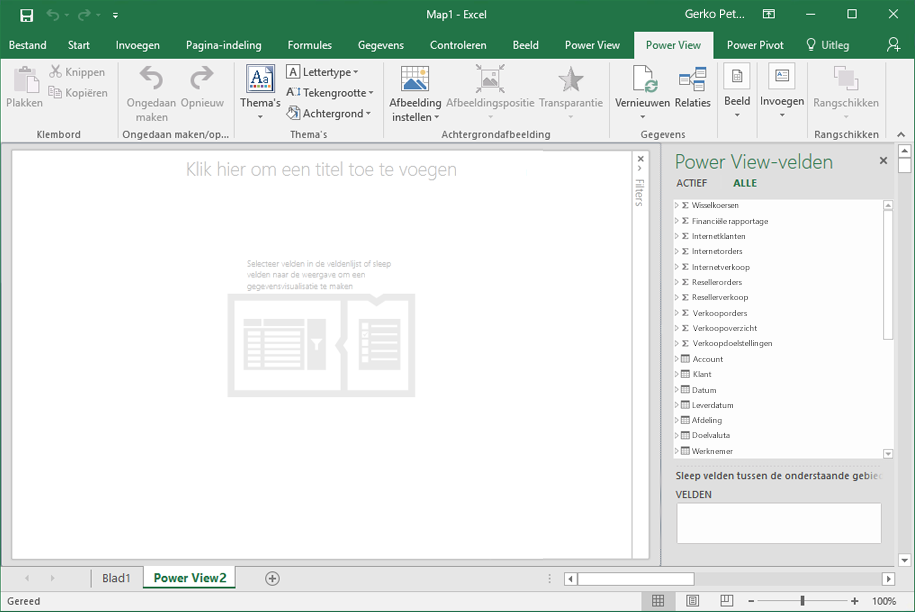The width and height of the screenshot is (915, 612).
Task: Expand the Financiële rapportage table
Action: click(x=677, y=221)
